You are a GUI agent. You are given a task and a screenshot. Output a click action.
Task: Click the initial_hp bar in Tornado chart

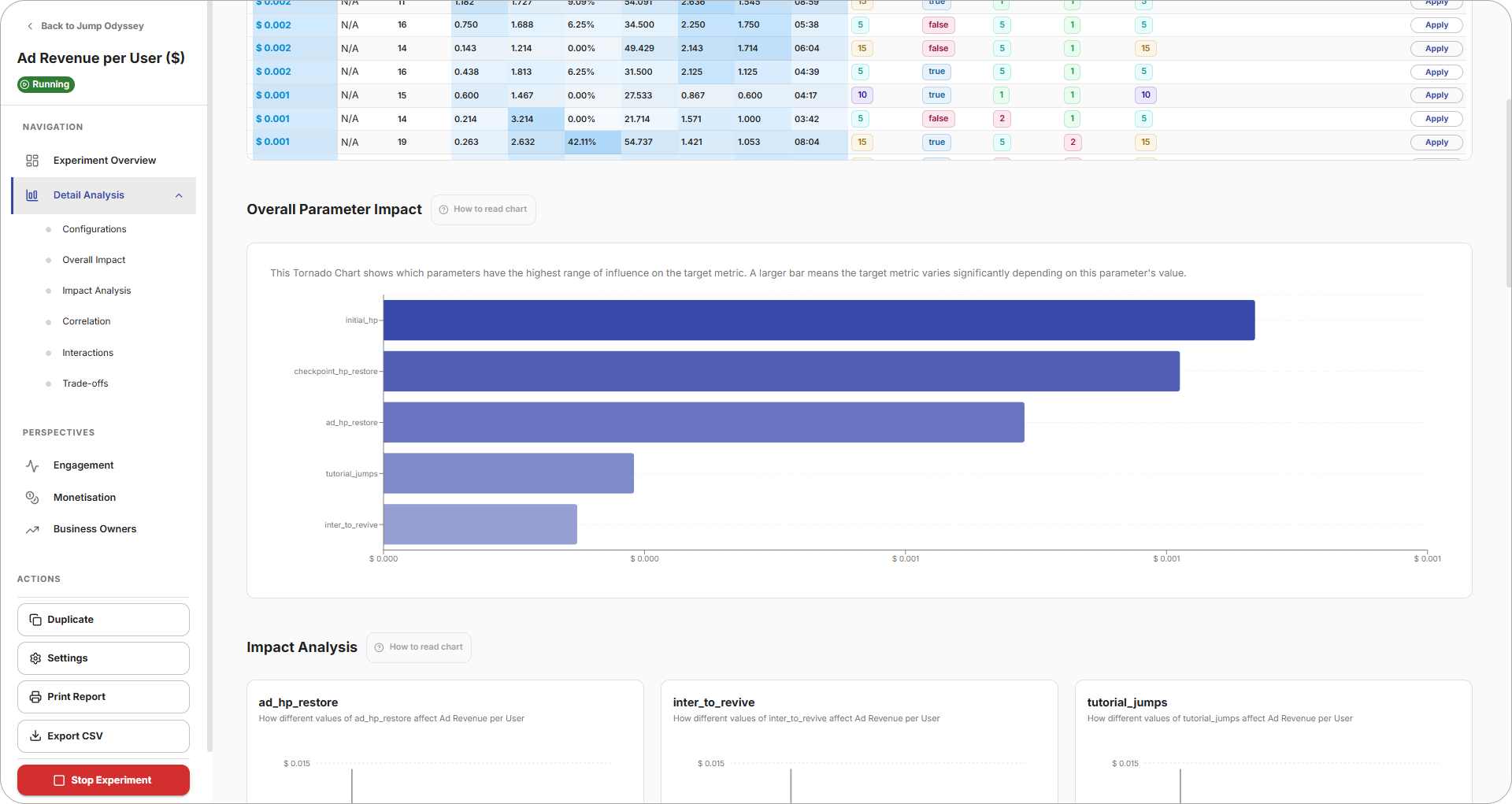click(818, 320)
